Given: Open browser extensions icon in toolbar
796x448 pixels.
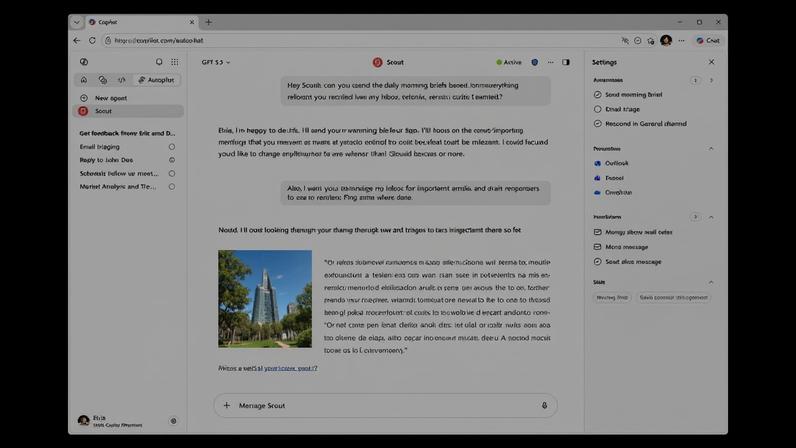Looking at the screenshot, I should pos(651,41).
